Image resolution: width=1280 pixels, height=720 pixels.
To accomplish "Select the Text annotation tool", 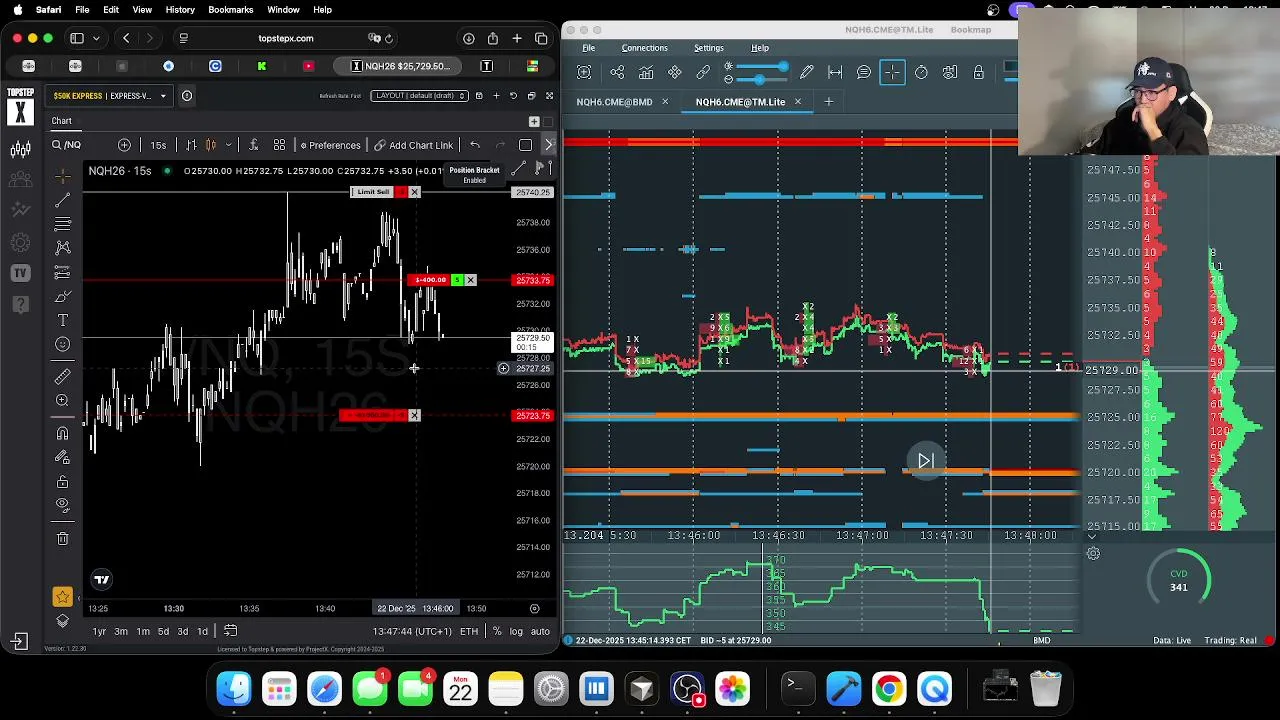I will 62,320.
